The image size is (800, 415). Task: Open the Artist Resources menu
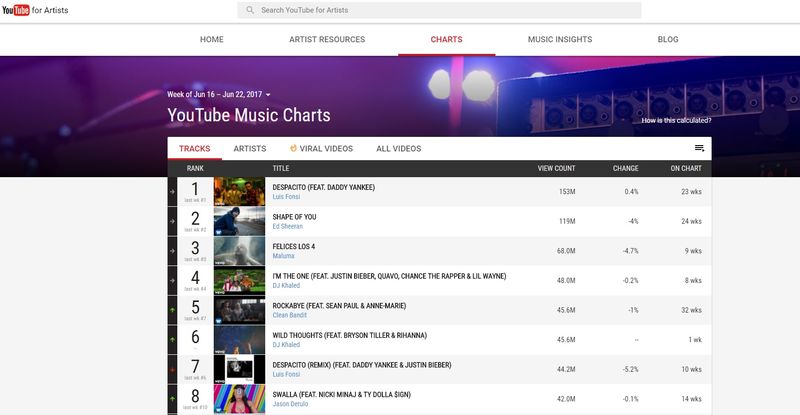click(x=327, y=39)
